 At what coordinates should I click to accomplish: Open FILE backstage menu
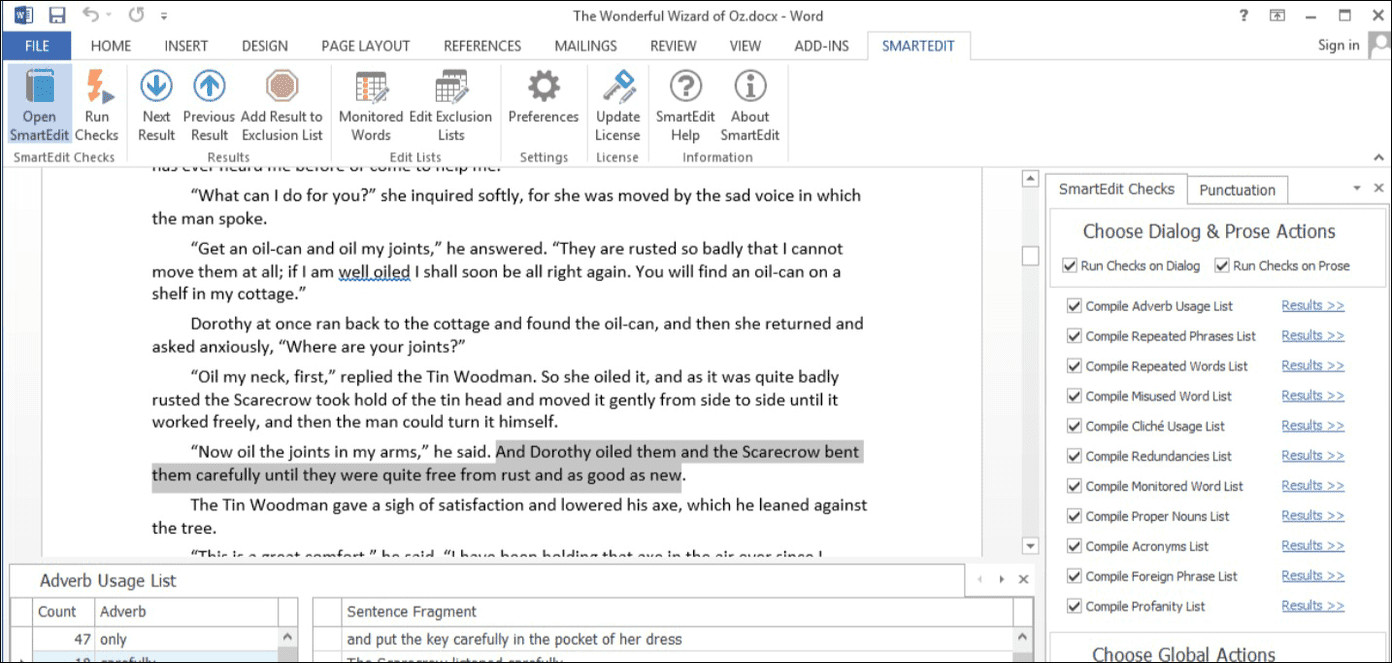click(37, 45)
